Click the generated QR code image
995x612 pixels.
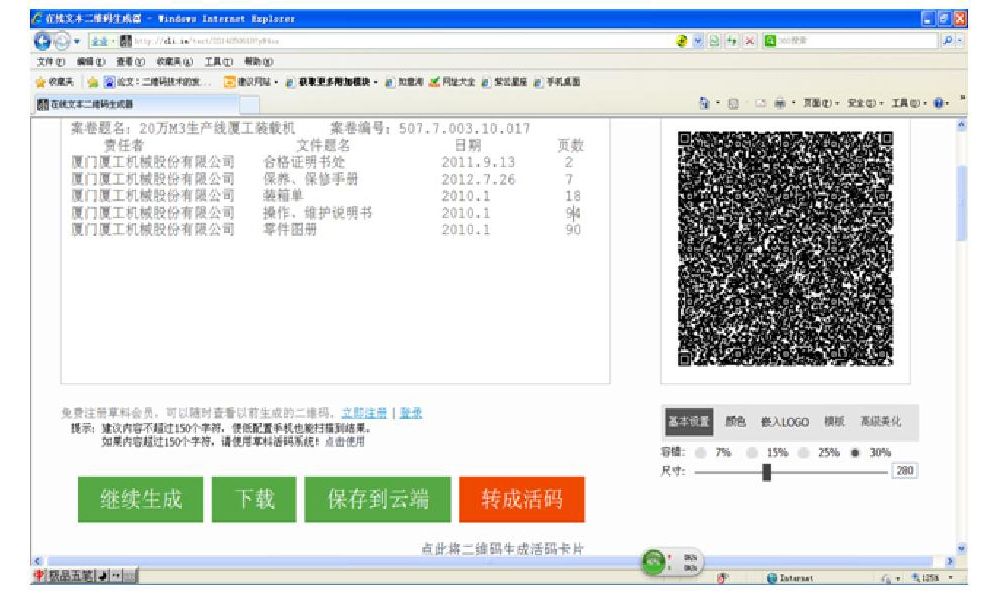(786, 249)
